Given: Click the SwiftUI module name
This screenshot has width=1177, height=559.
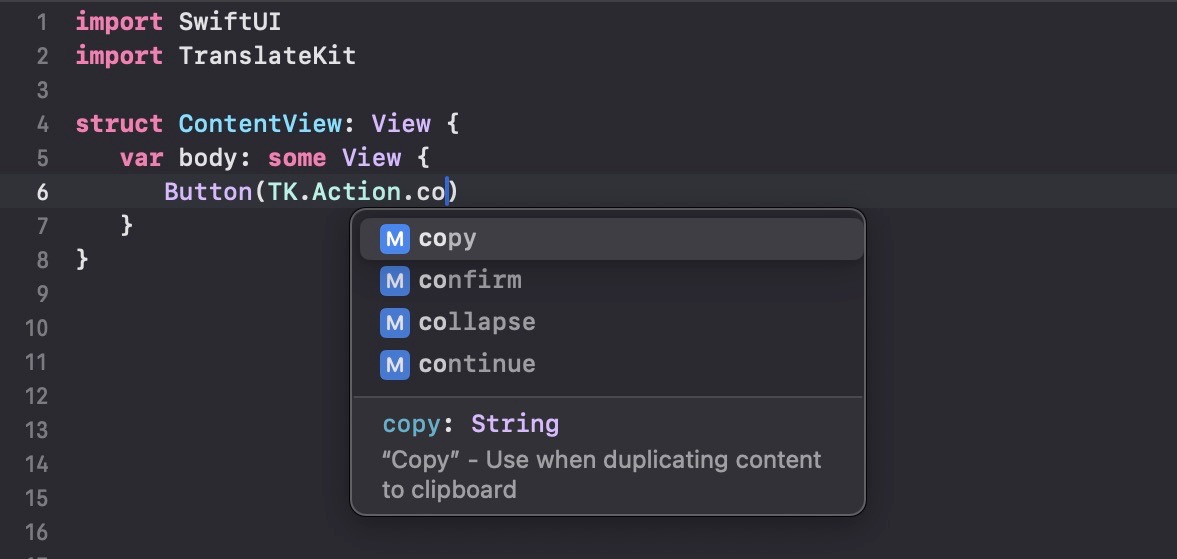Looking at the screenshot, I should click(x=230, y=22).
